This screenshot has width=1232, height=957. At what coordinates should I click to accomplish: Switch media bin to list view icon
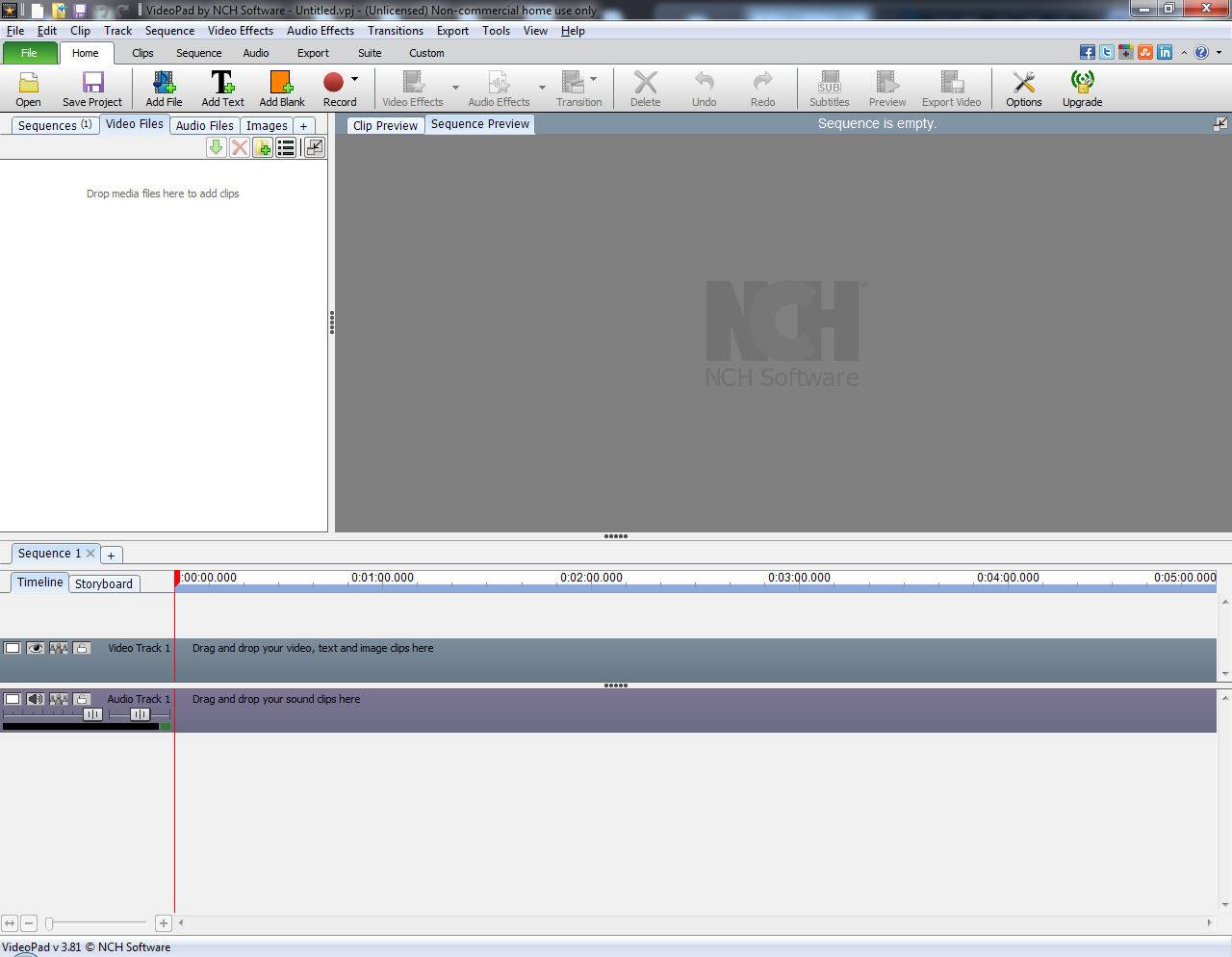[x=286, y=147]
